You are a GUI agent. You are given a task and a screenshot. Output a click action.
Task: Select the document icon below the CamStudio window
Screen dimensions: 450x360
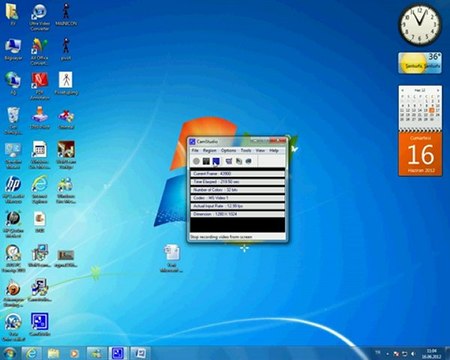point(172,258)
